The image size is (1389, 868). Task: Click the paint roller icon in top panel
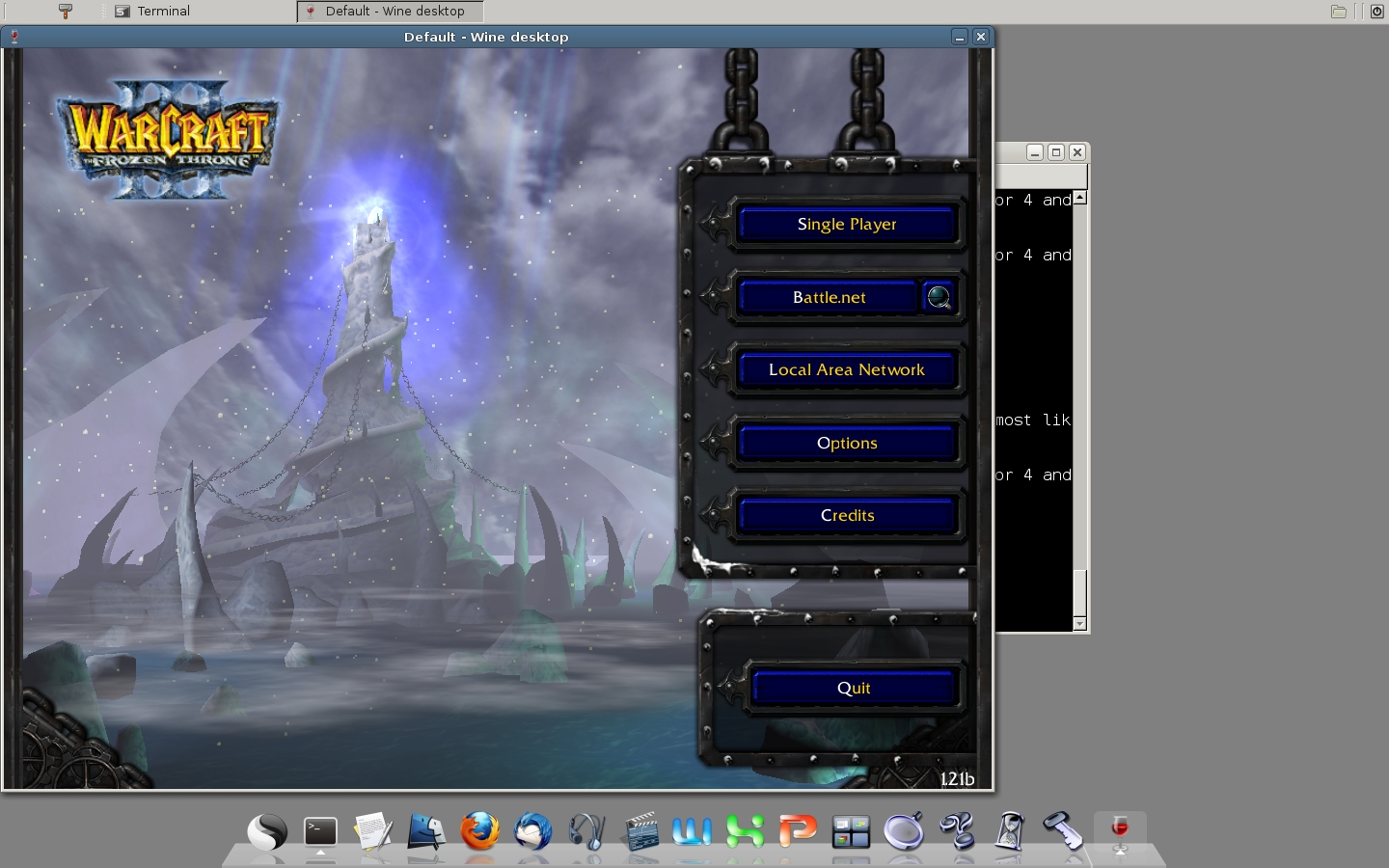[x=66, y=12]
